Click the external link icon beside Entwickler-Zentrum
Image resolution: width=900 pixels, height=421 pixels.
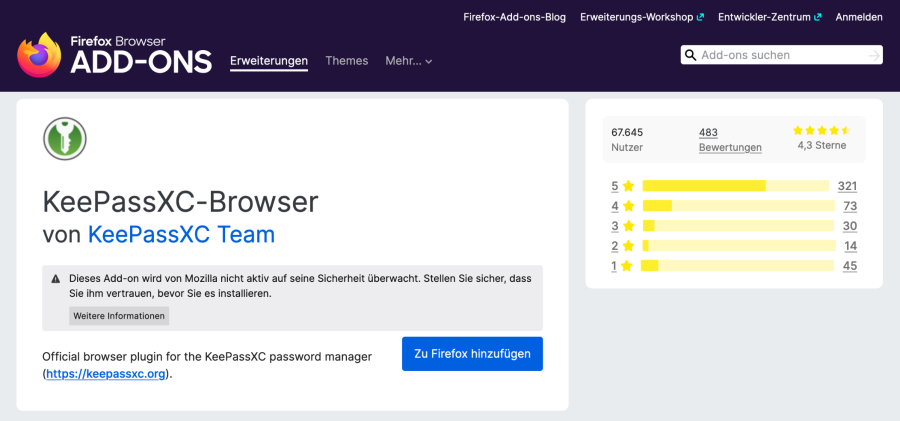coord(818,17)
